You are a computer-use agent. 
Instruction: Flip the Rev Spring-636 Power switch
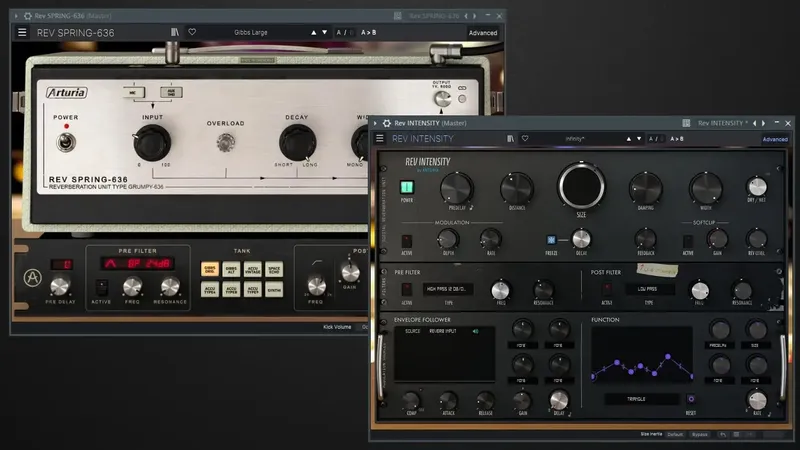[x=66, y=141]
